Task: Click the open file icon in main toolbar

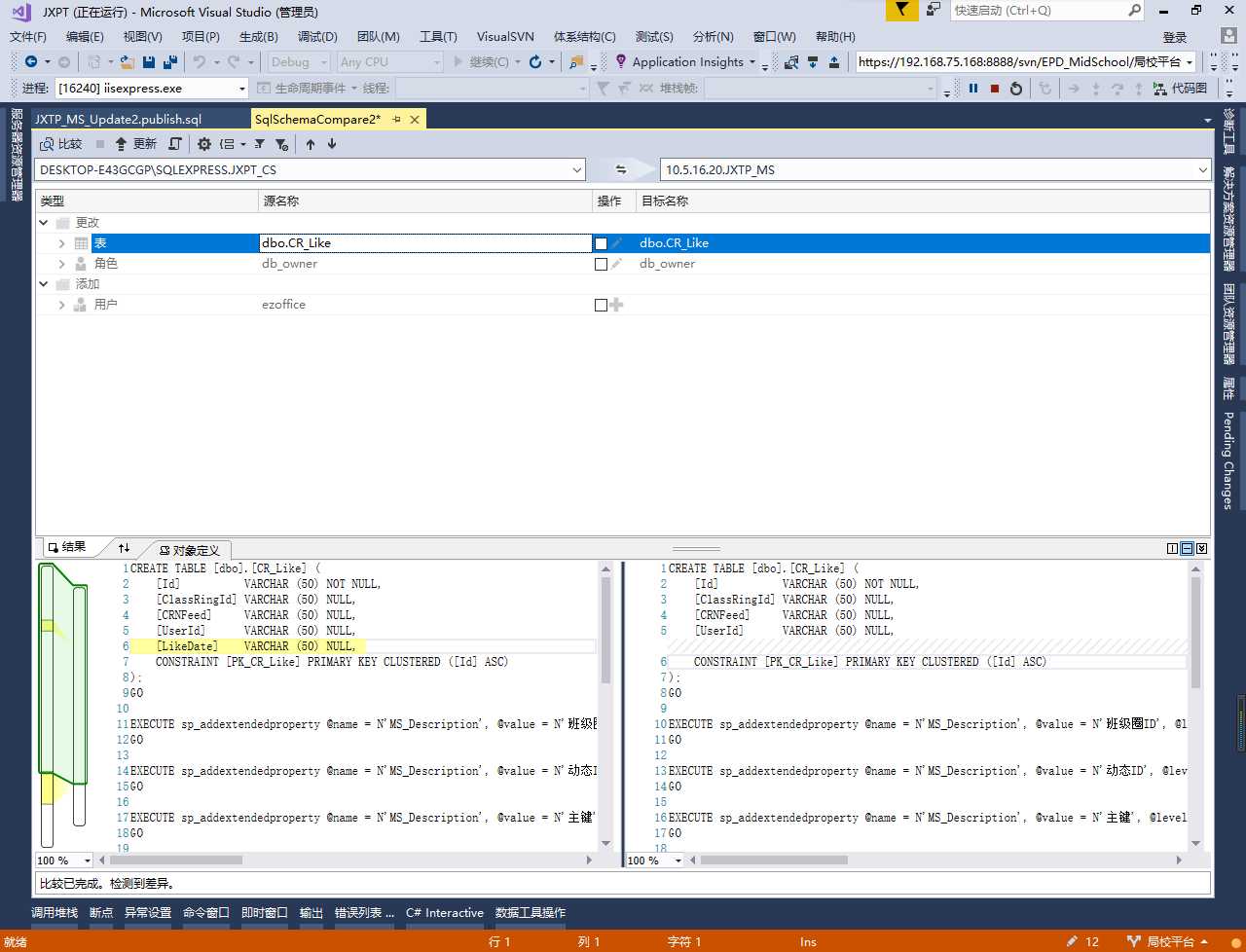Action: pos(127,61)
